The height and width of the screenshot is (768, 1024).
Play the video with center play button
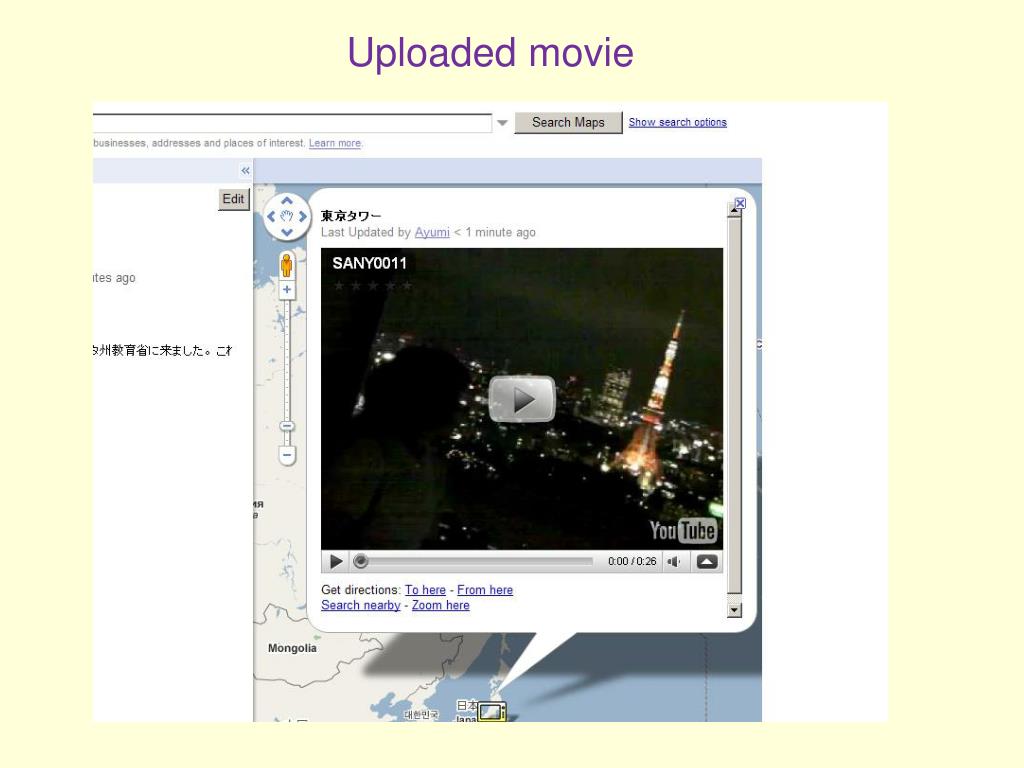[x=522, y=398]
